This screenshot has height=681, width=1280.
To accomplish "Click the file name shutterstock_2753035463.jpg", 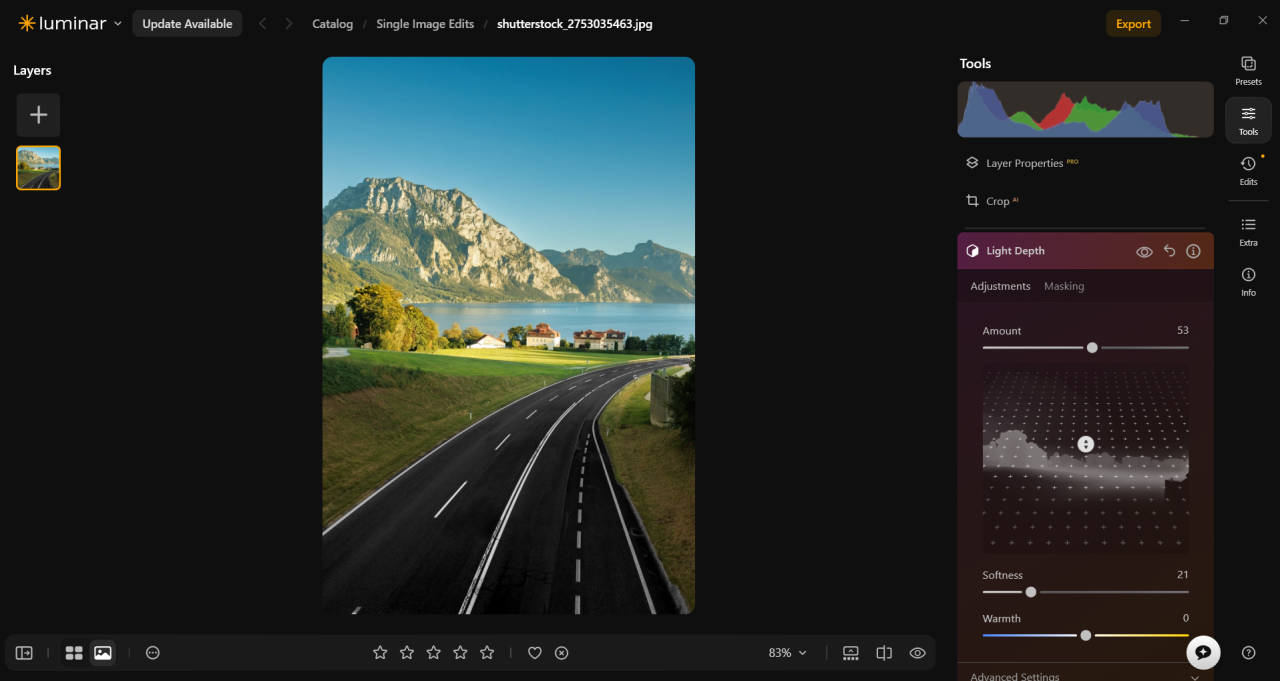I will point(575,24).
